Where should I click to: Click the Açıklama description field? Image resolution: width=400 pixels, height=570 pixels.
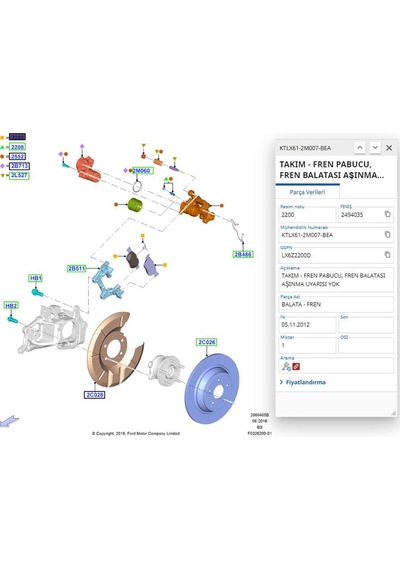336,280
